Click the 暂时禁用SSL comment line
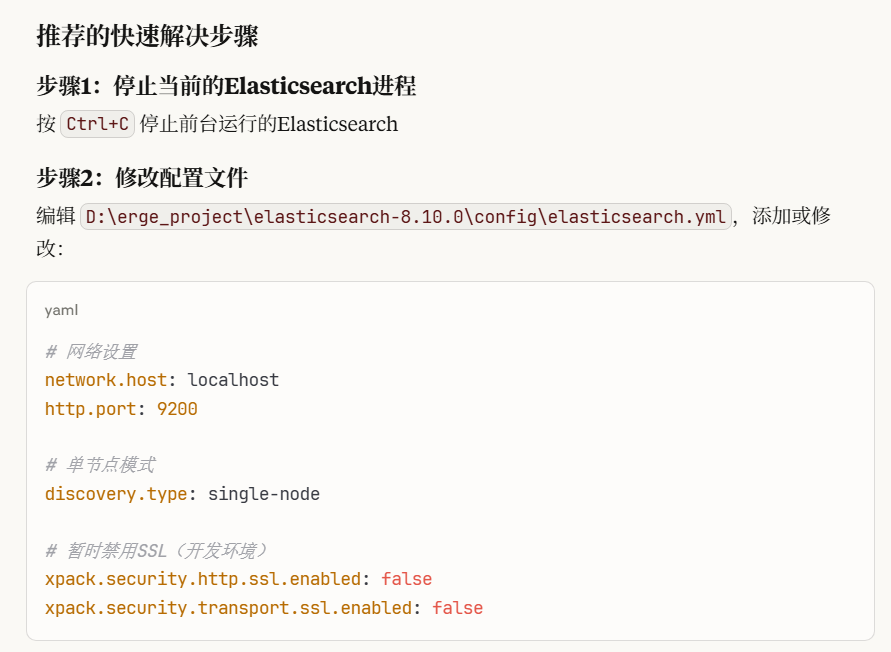 157,551
